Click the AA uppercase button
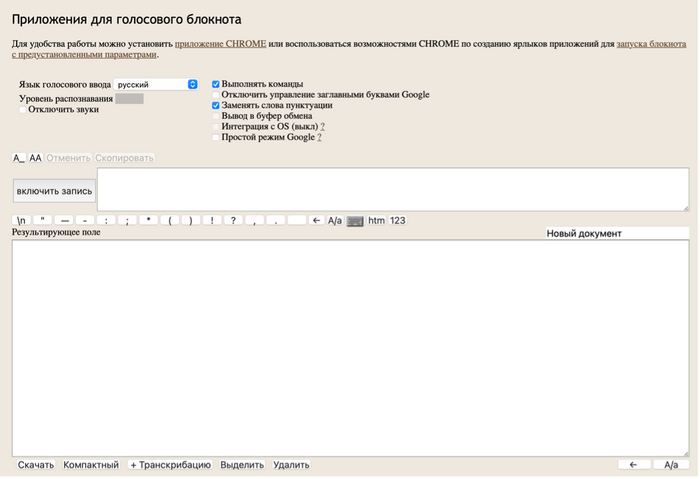The height and width of the screenshot is (479, 700). 35,158
